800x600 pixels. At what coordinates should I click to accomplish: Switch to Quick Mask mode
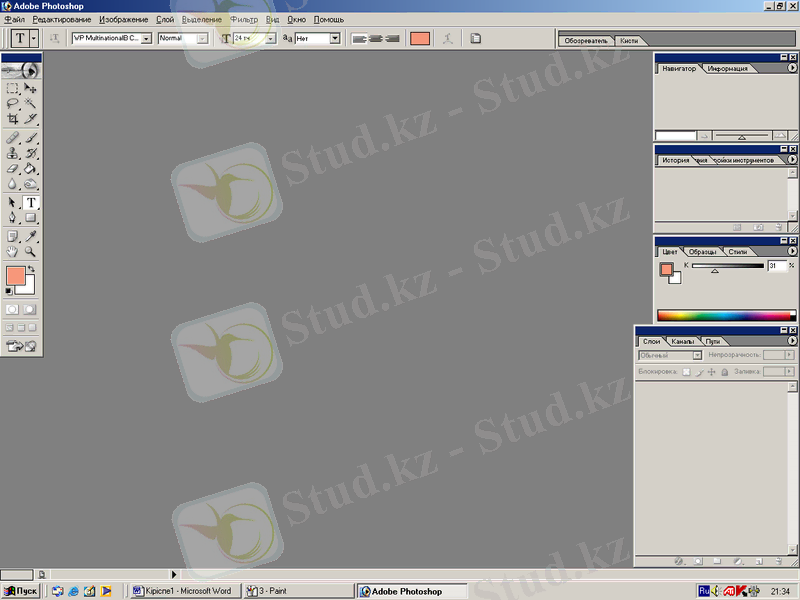click(29, 310)
